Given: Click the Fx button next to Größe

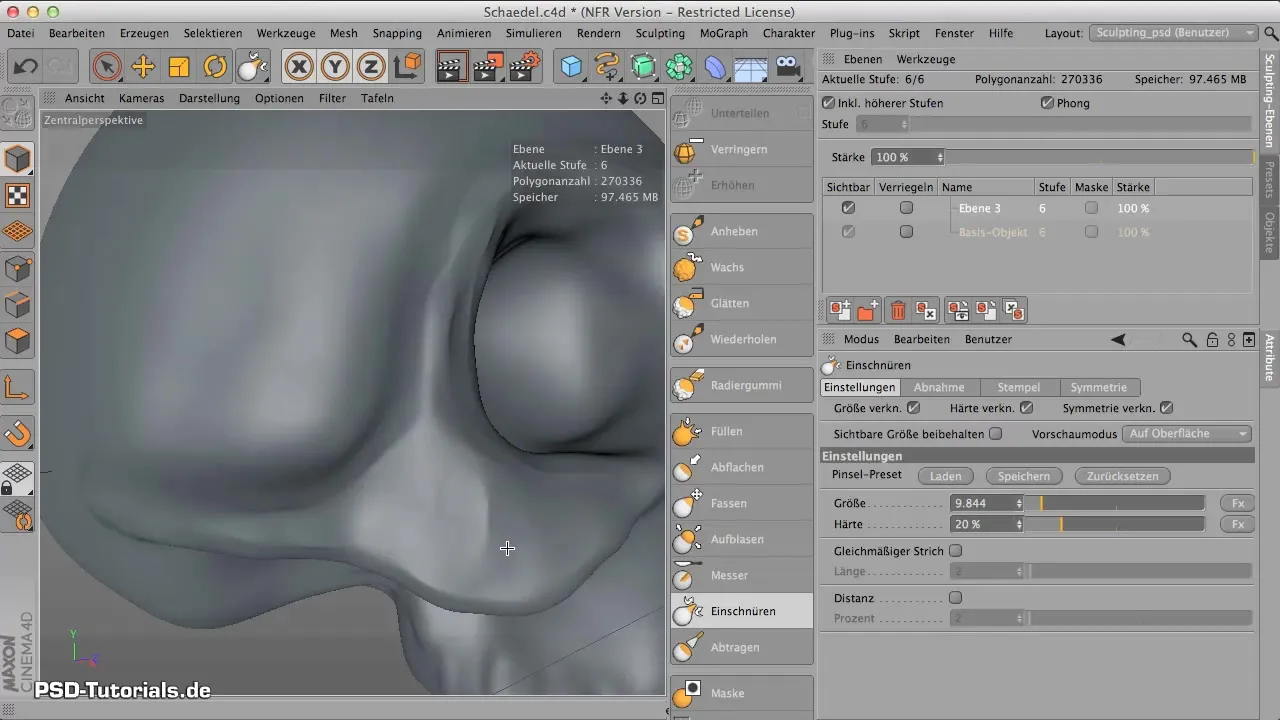Looking at the screenshot, I should tap(1237, 503).
